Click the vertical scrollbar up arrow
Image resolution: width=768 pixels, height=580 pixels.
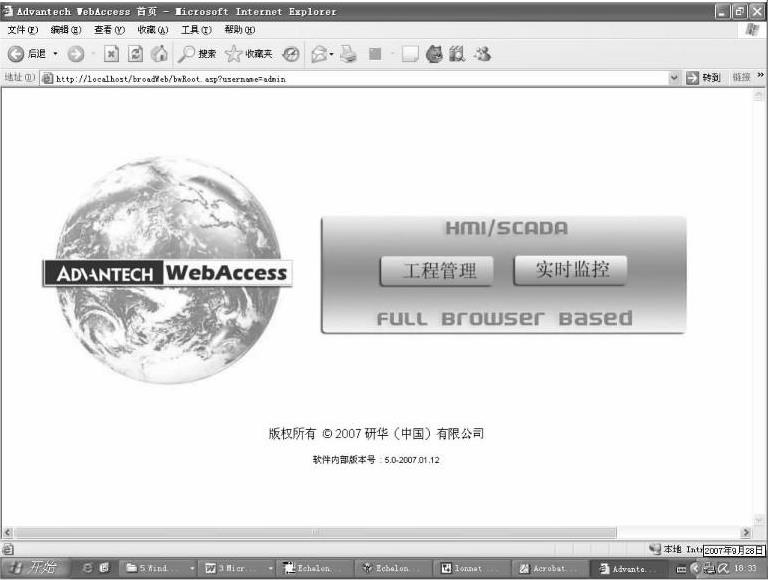pos(758,95)
